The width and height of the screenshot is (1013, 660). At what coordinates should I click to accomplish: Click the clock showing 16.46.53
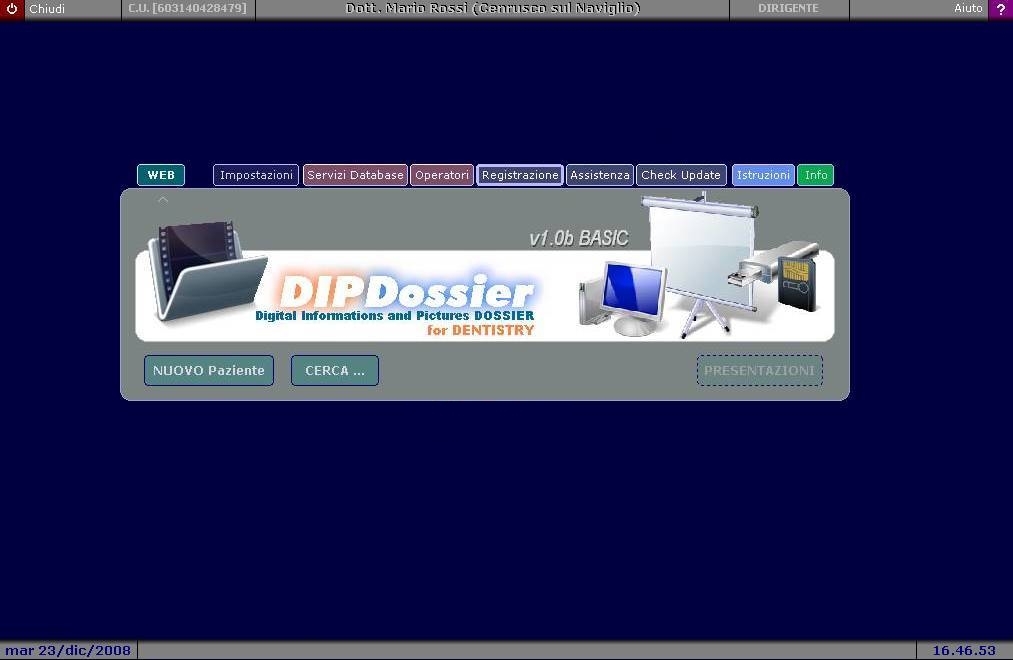964,650
